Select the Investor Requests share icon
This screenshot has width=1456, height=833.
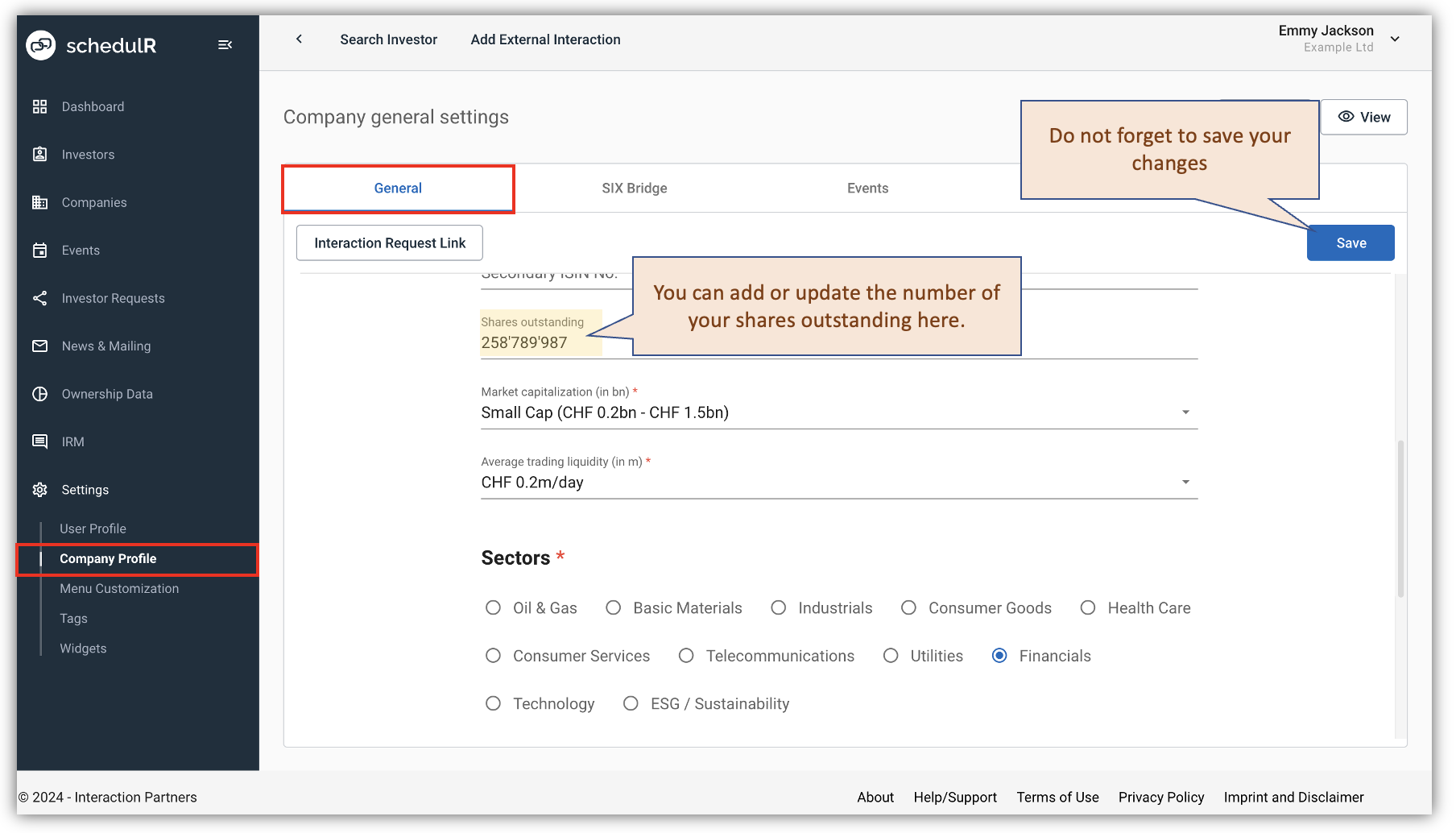pyautogui.click(x=40, y=298)
